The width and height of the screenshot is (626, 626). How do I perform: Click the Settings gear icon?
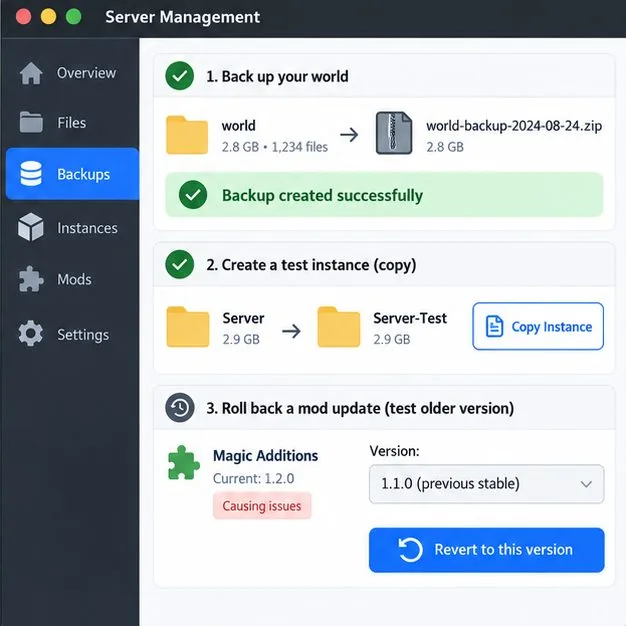coord(31,333)
